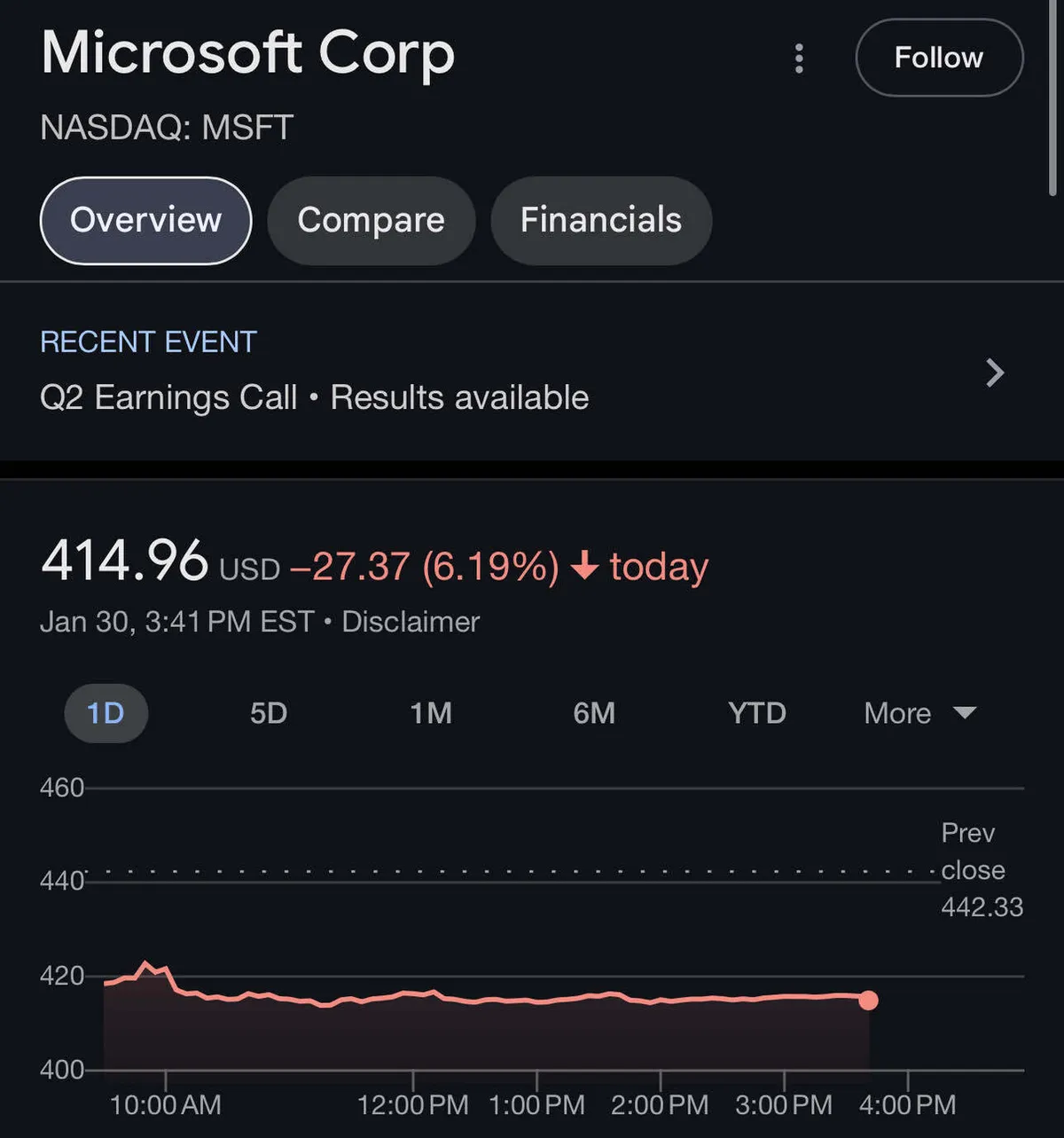Open the More time ranges dropdown

pyautogui.click(x=898, y=713)
